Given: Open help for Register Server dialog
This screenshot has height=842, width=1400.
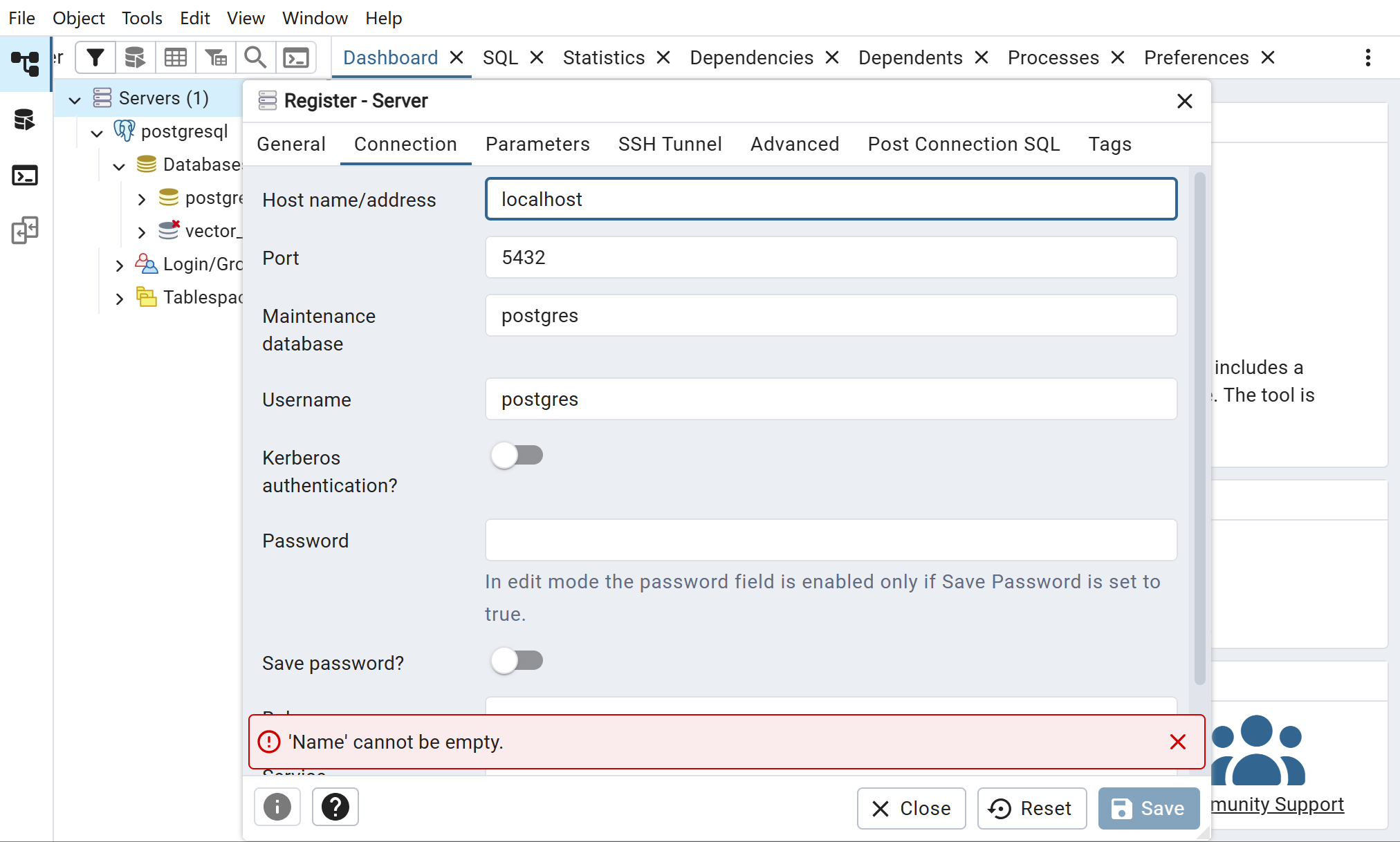Looking at the screenshot, I should 335,807.
